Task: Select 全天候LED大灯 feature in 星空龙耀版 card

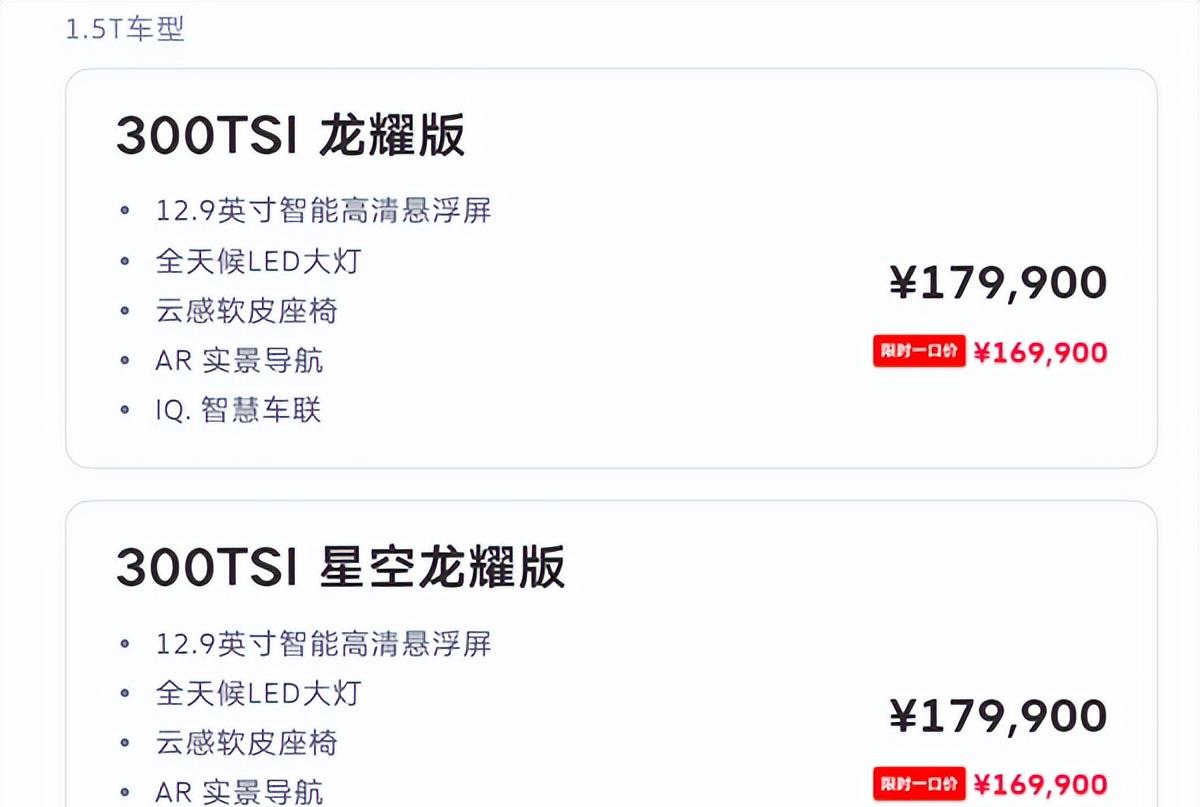Action: tap(258, 693)
